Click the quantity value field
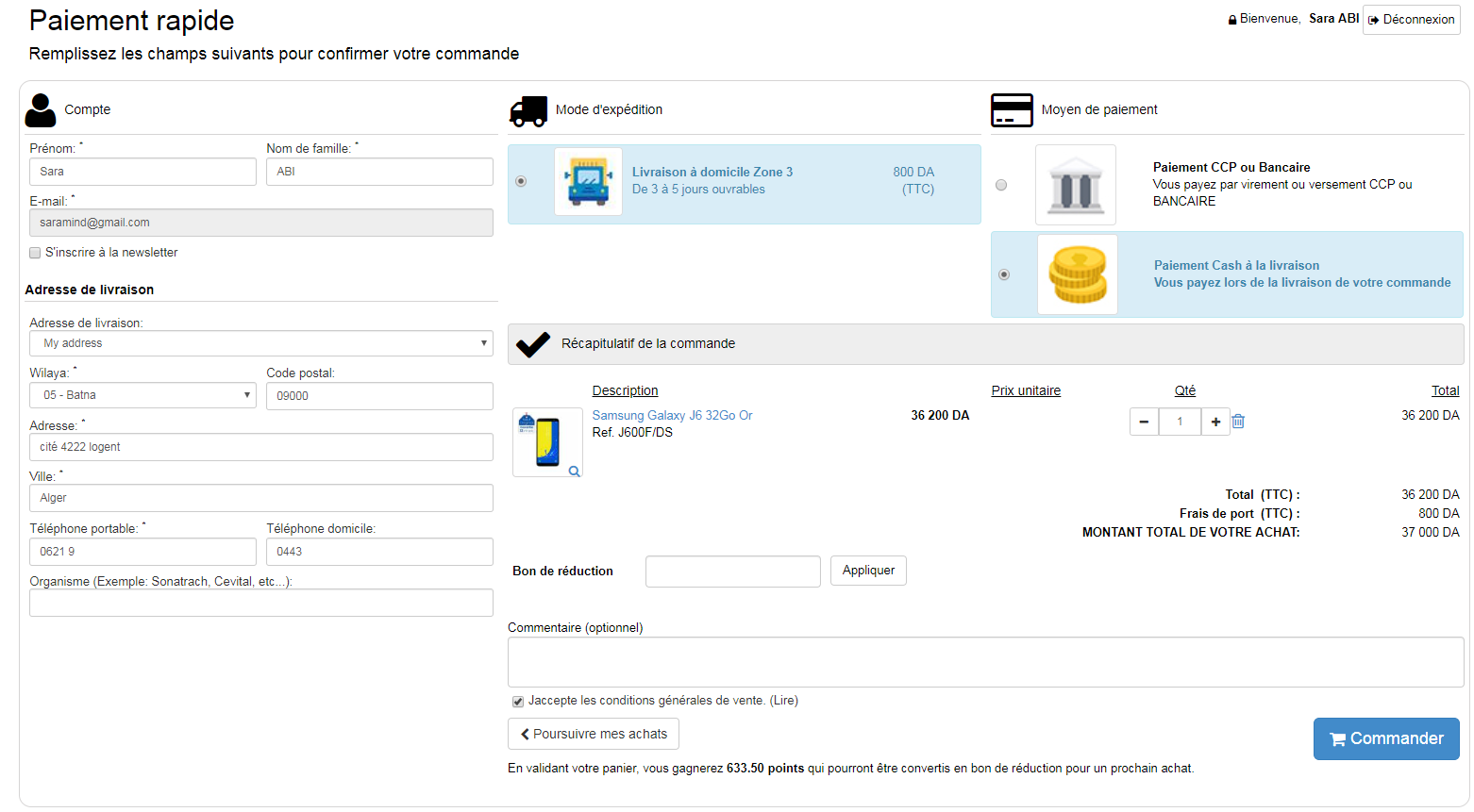 1180,422
